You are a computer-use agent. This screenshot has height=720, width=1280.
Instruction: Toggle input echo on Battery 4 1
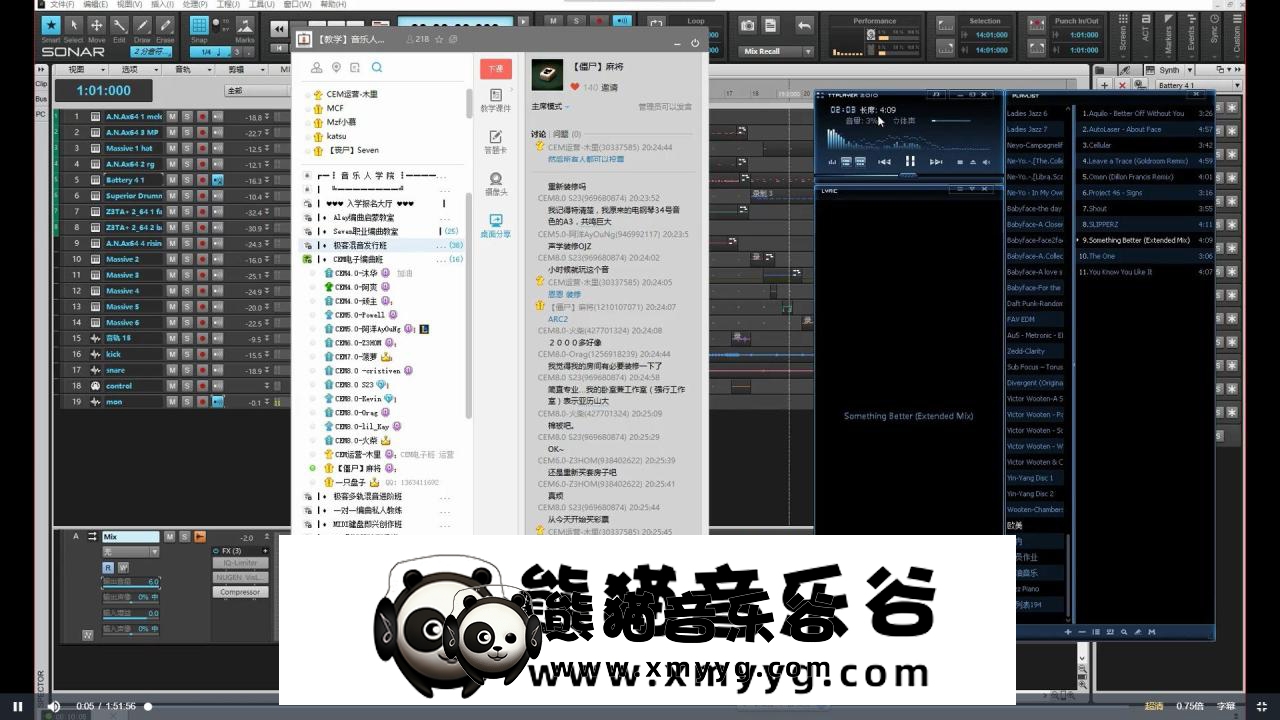pyautogui.click(x=217, y=180)
